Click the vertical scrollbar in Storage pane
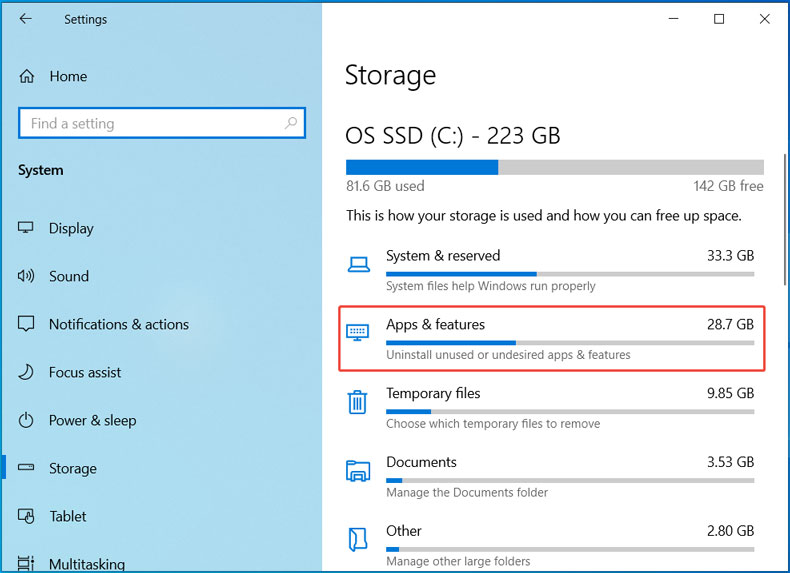 pyautogui.click(x=784, y=220)
